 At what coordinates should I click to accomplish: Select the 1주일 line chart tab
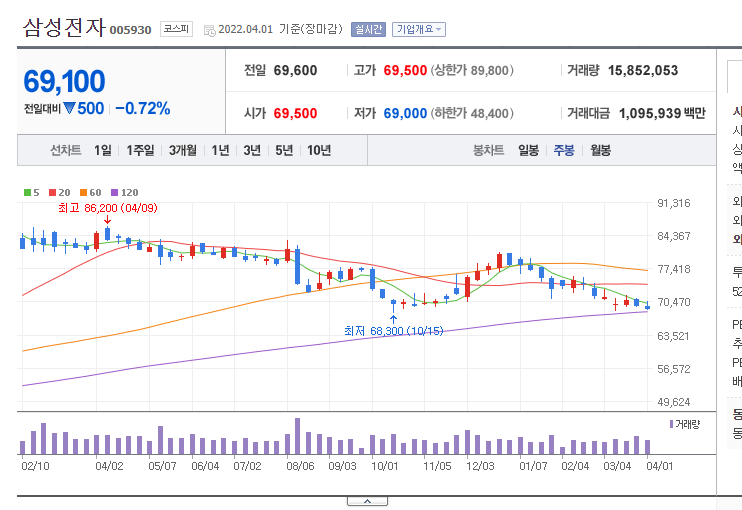(140, 150)
